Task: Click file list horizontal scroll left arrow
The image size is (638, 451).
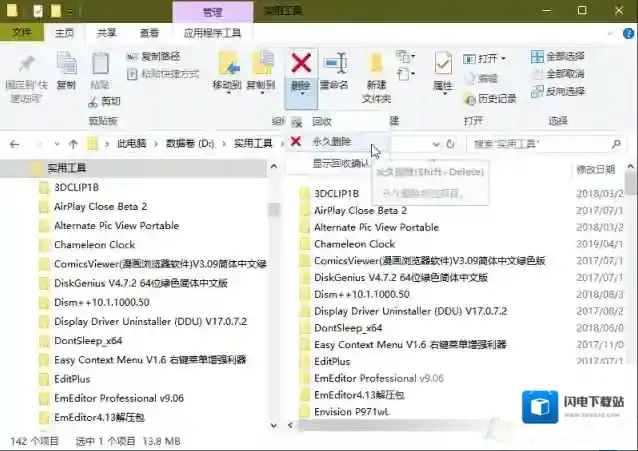Action: [x=291, y=425]
